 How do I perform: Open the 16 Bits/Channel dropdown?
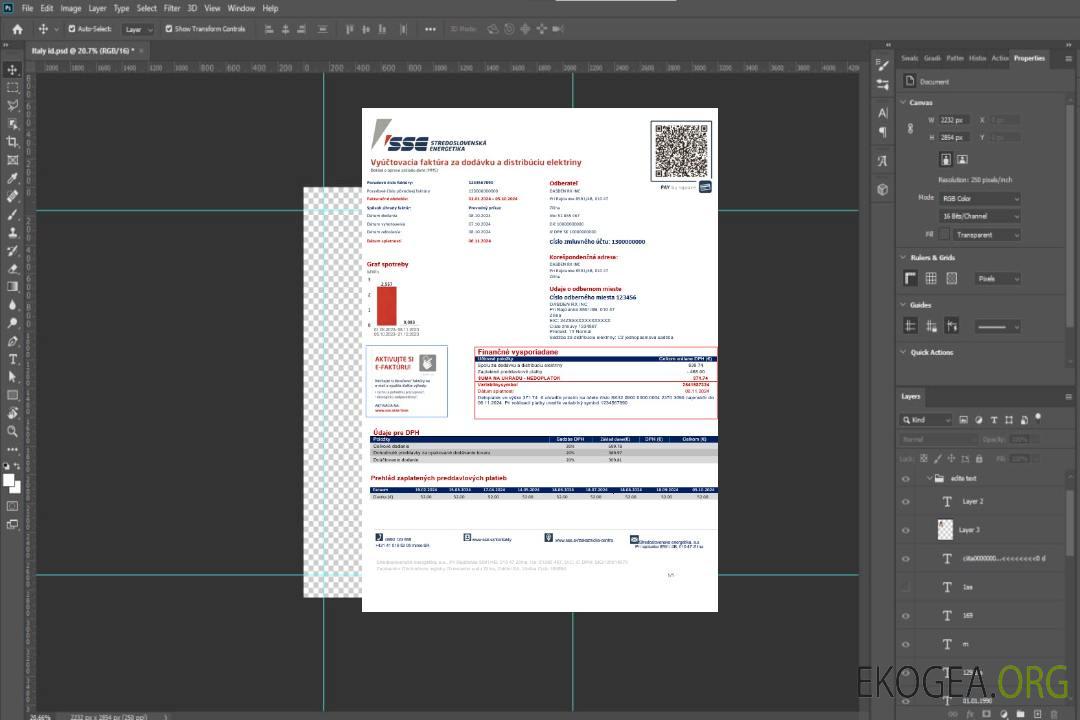979,216
